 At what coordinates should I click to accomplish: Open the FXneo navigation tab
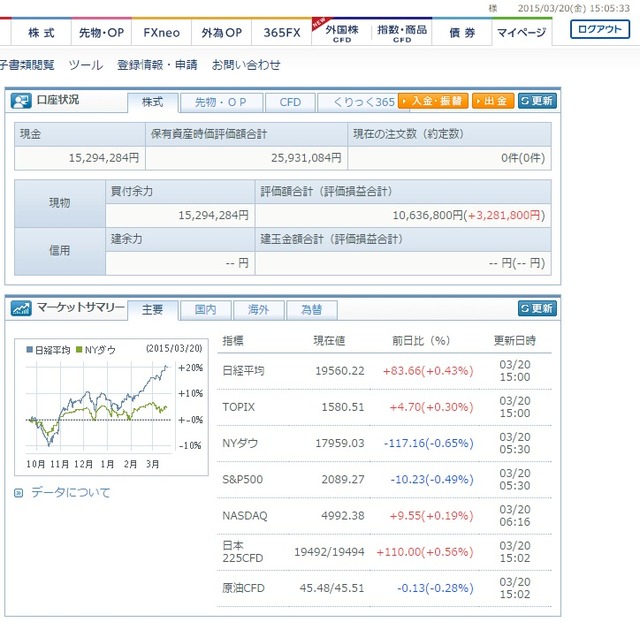(162, 32)
